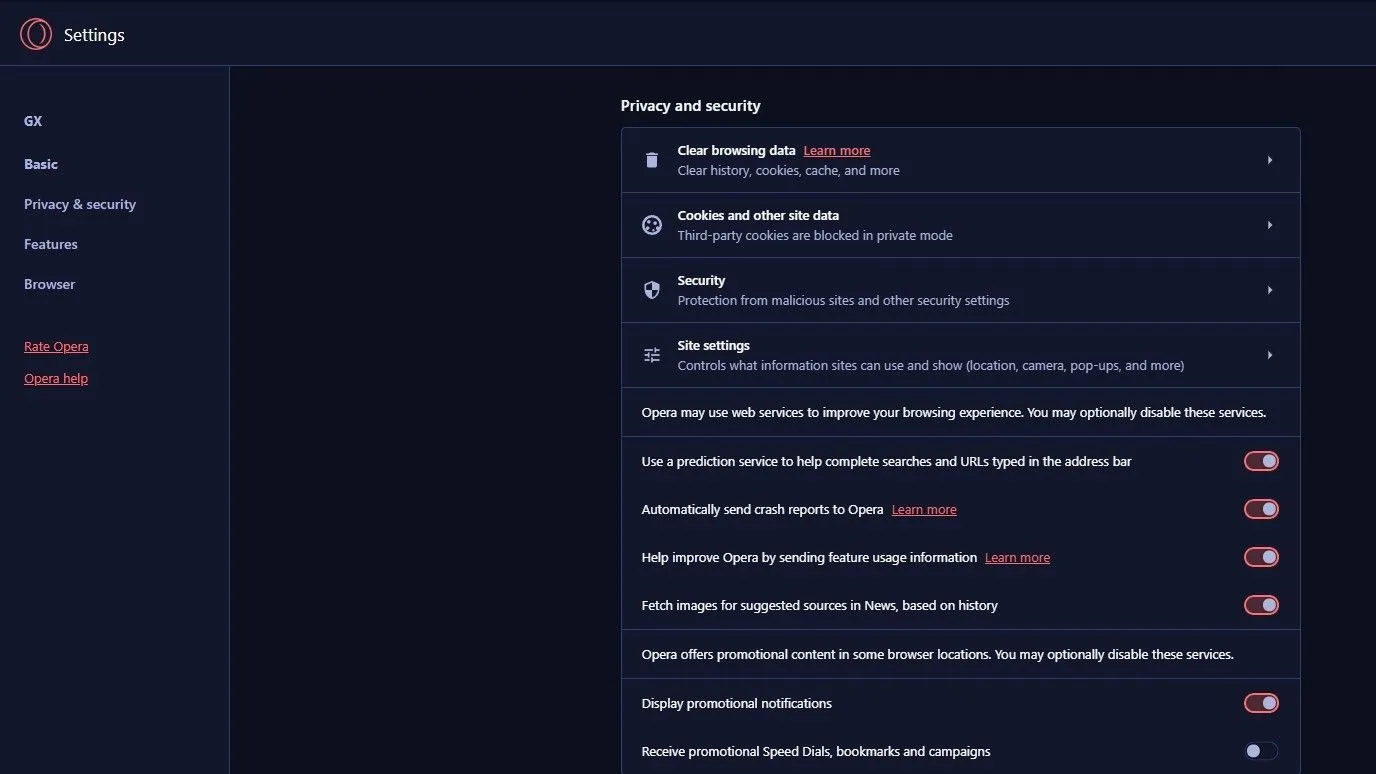The image size is (1376, 774).
Task: Turn off Display promotional notifications
Action: tap(1261, 703)
